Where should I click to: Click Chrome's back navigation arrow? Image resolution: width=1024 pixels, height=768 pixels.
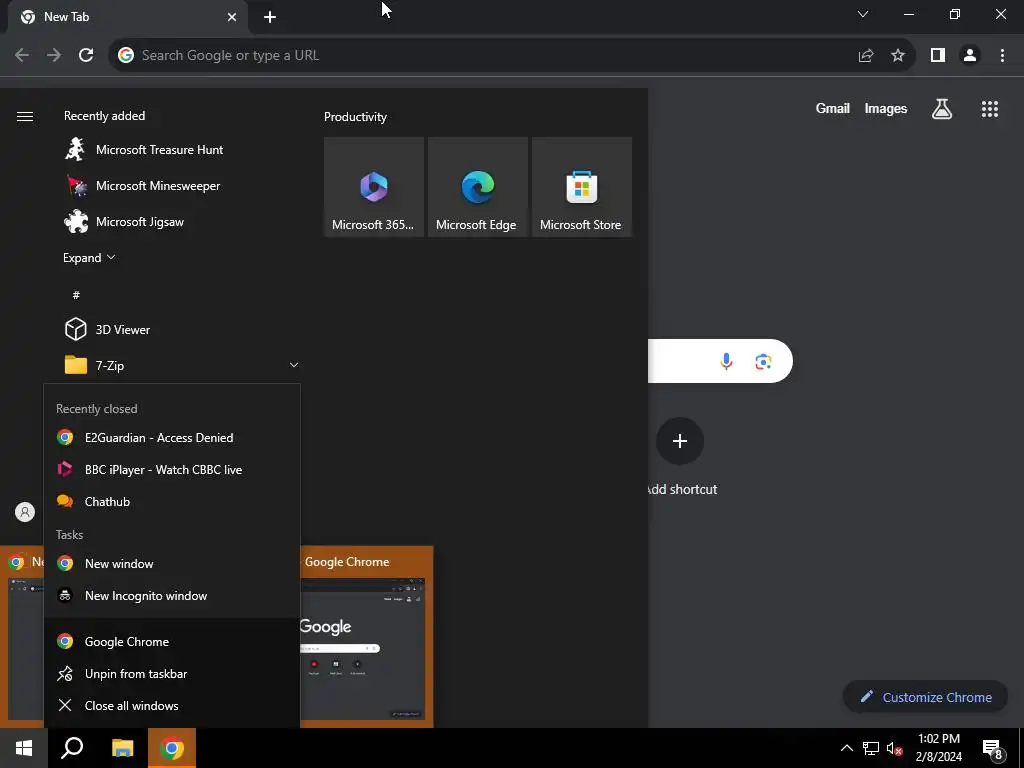point(22,55)
